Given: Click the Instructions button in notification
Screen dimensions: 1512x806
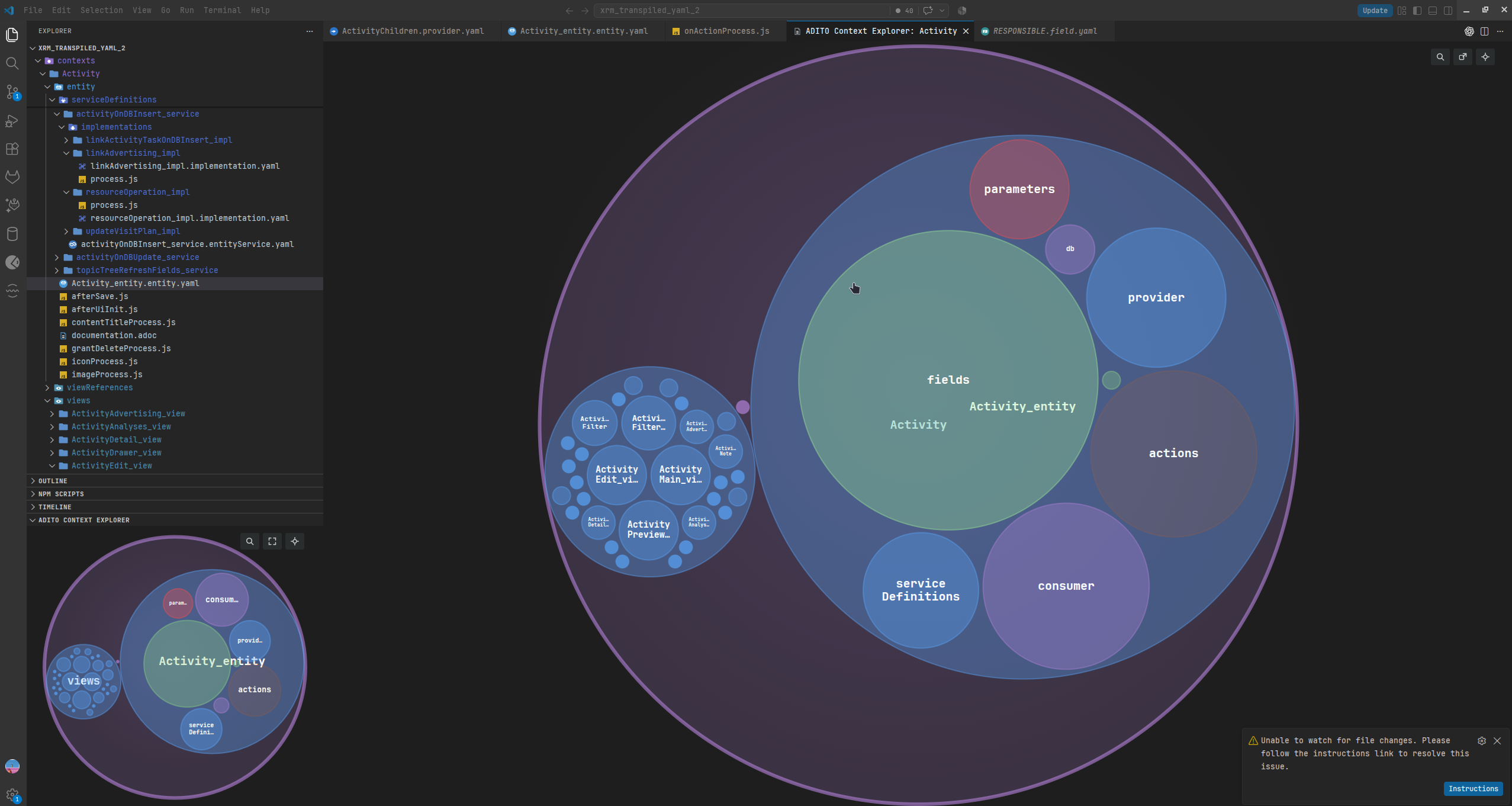Looking at the screenshot, I should 1473,789.
